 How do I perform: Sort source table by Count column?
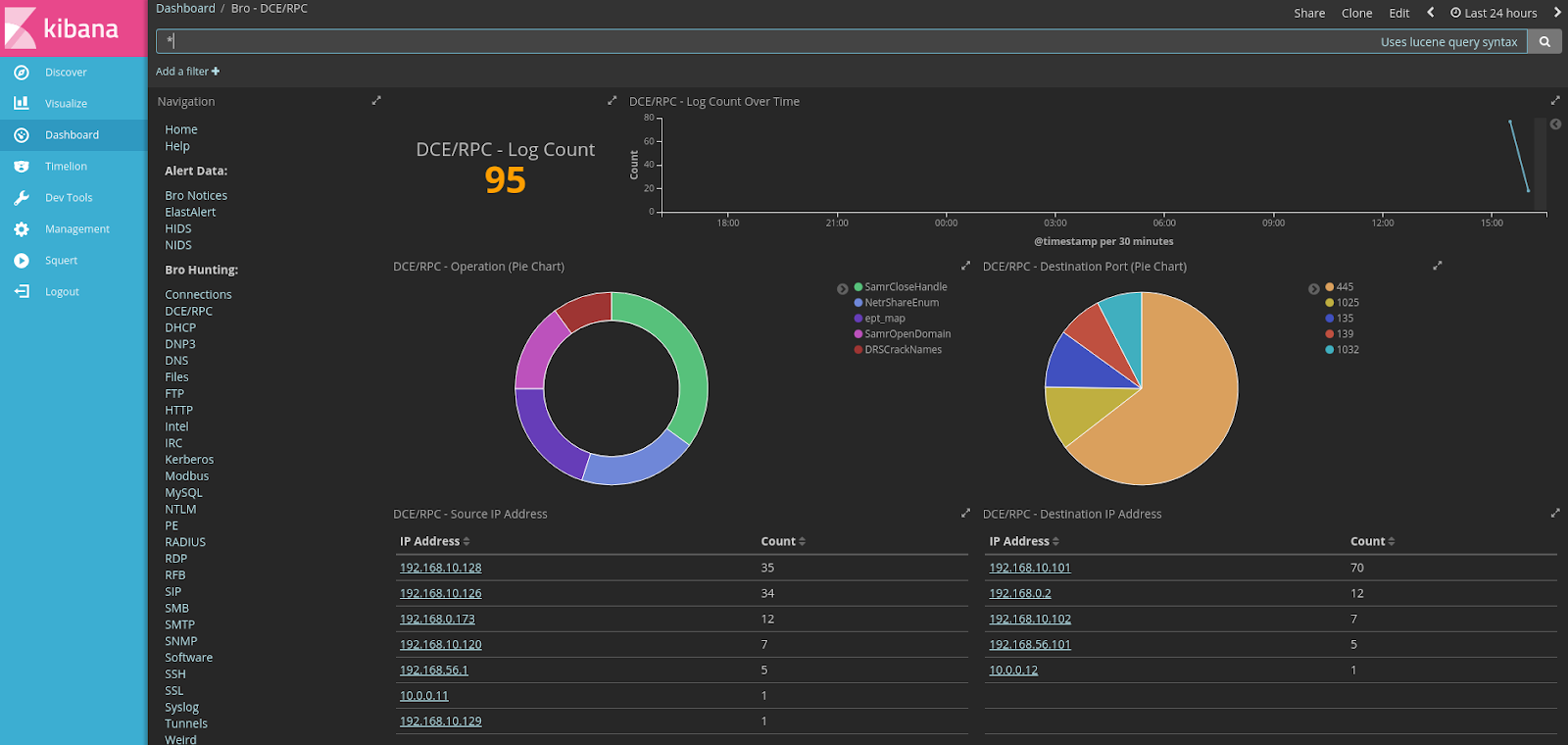(783, 542)
